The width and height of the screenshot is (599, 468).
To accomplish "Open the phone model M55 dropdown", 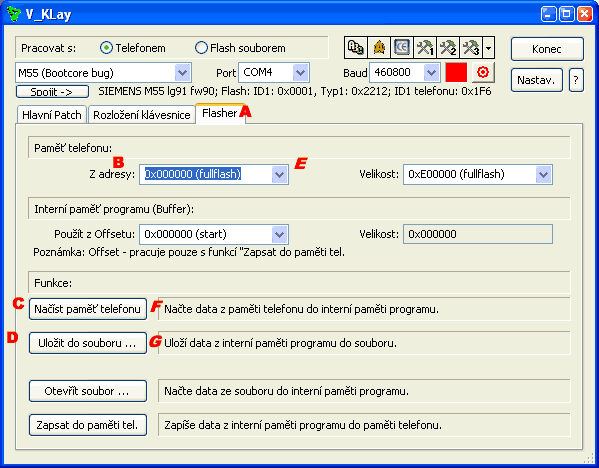I will pyautogui.click(x=103, y=73).
